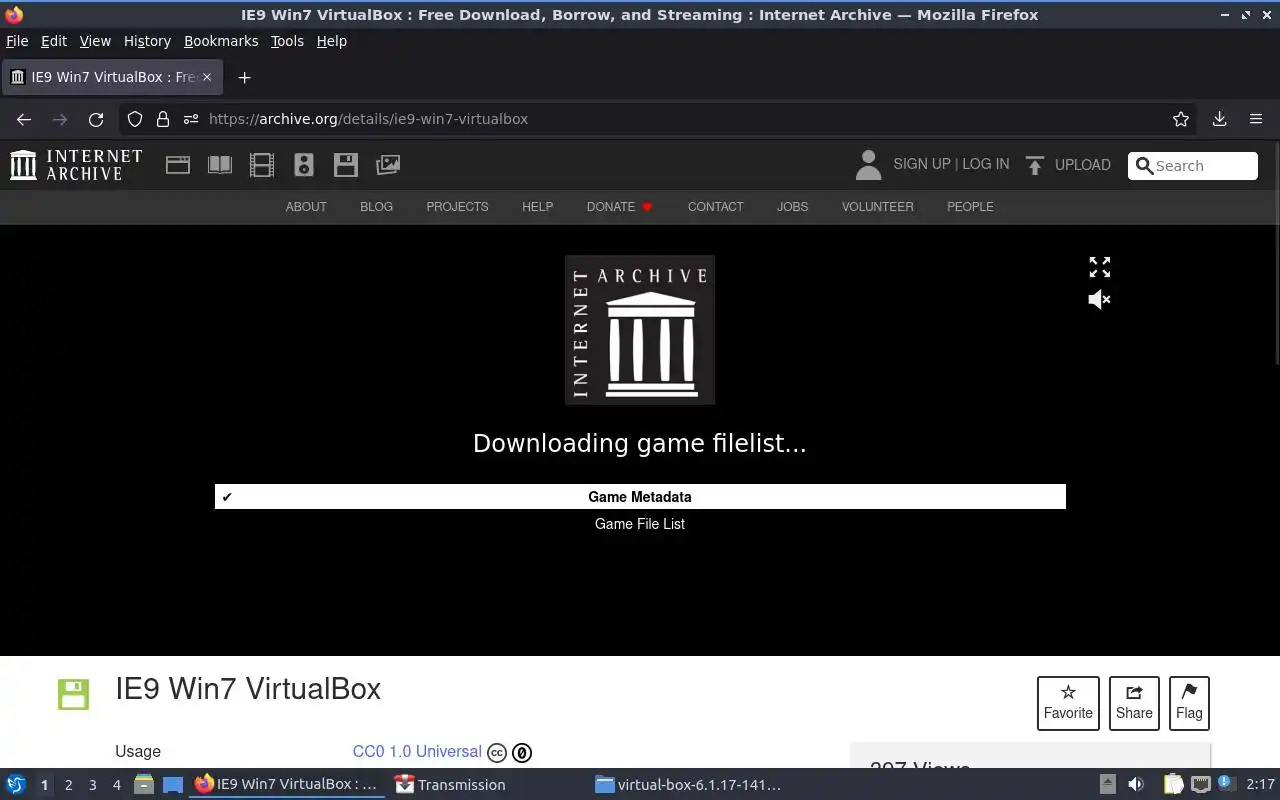Viewport: 1280px width, 800px height.
Task: Click the tracking protection shield icon
Action: 135,119
